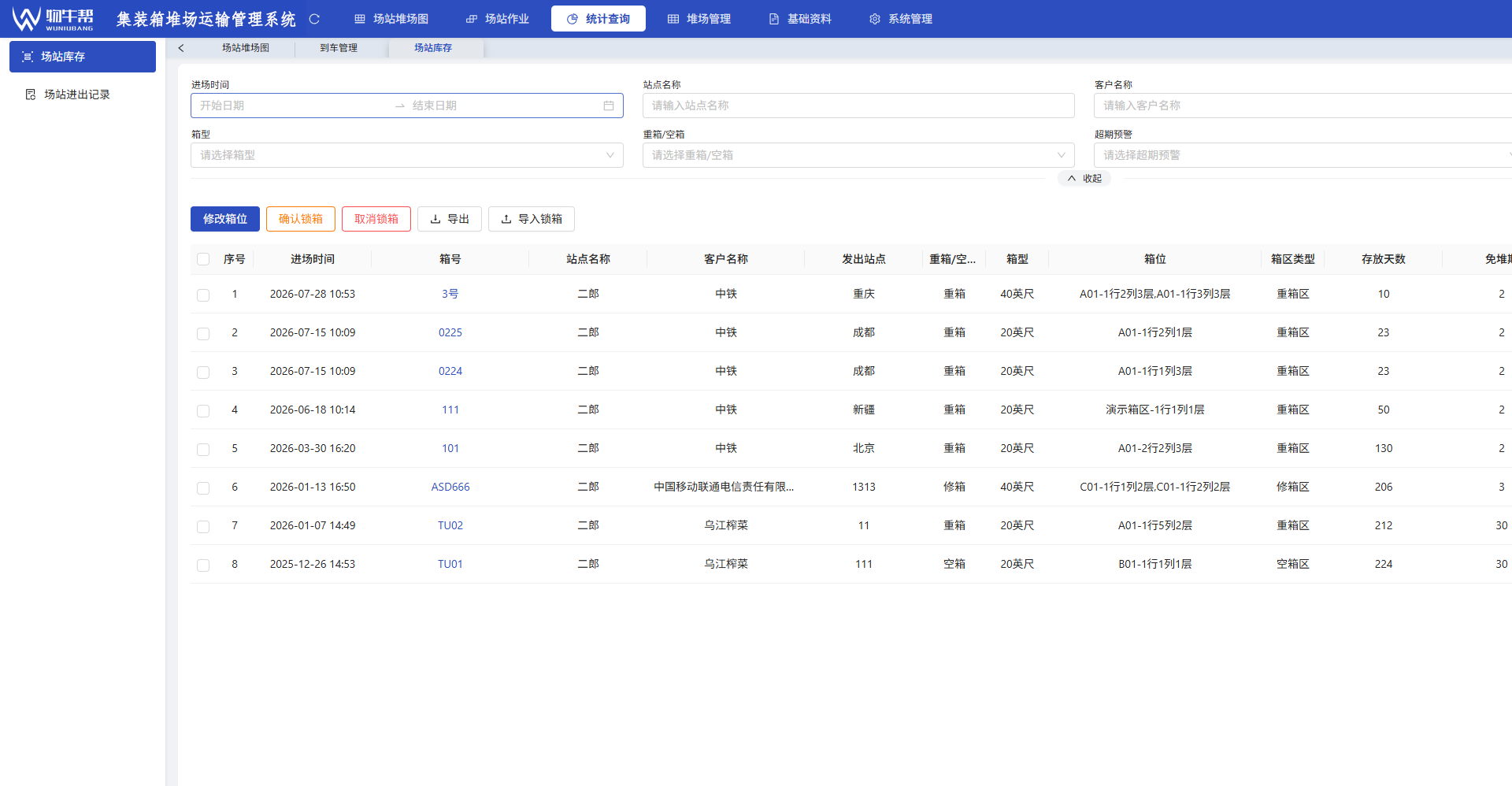This screenshot has height=786, width=1512.
Task: Click the slot cell 演示箱区-1行1列1层
Action: [x=1155, y=410]
